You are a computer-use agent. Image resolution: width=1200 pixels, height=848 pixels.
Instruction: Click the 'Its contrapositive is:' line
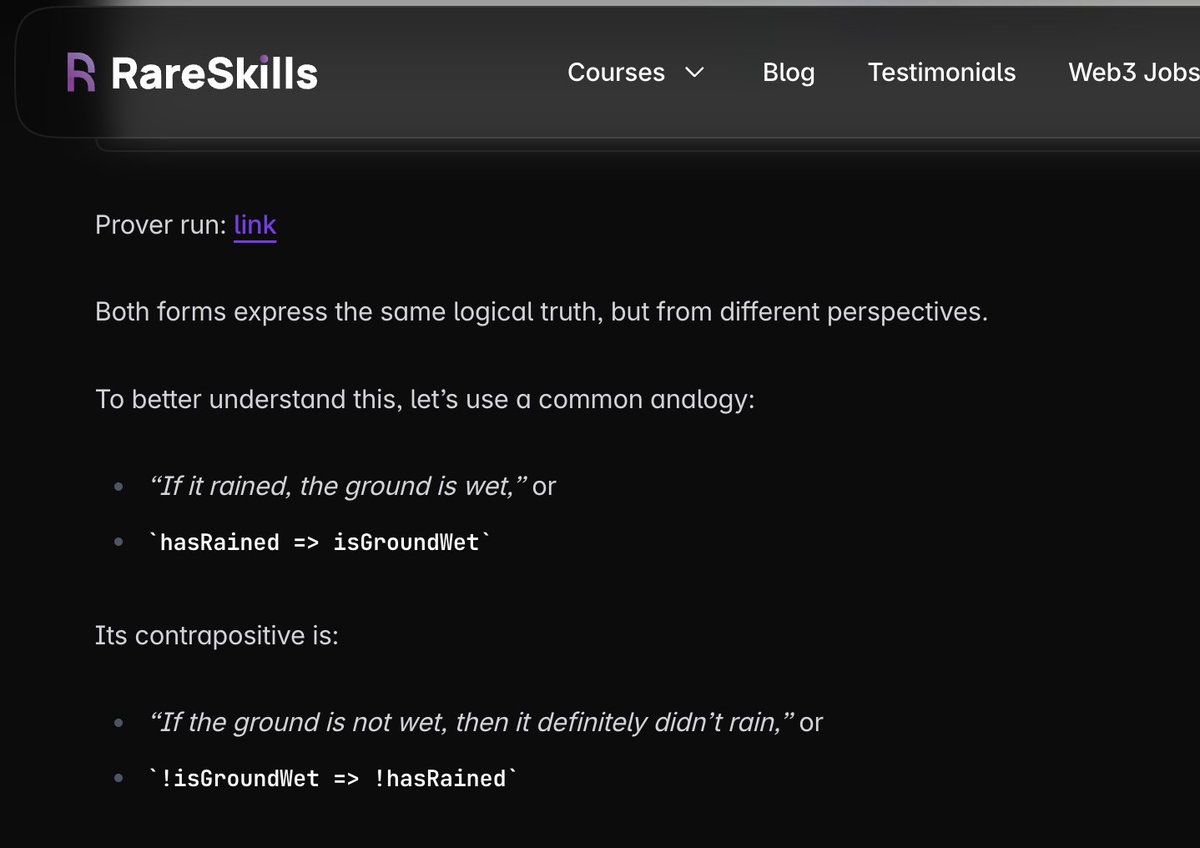[x=217, y=635]
